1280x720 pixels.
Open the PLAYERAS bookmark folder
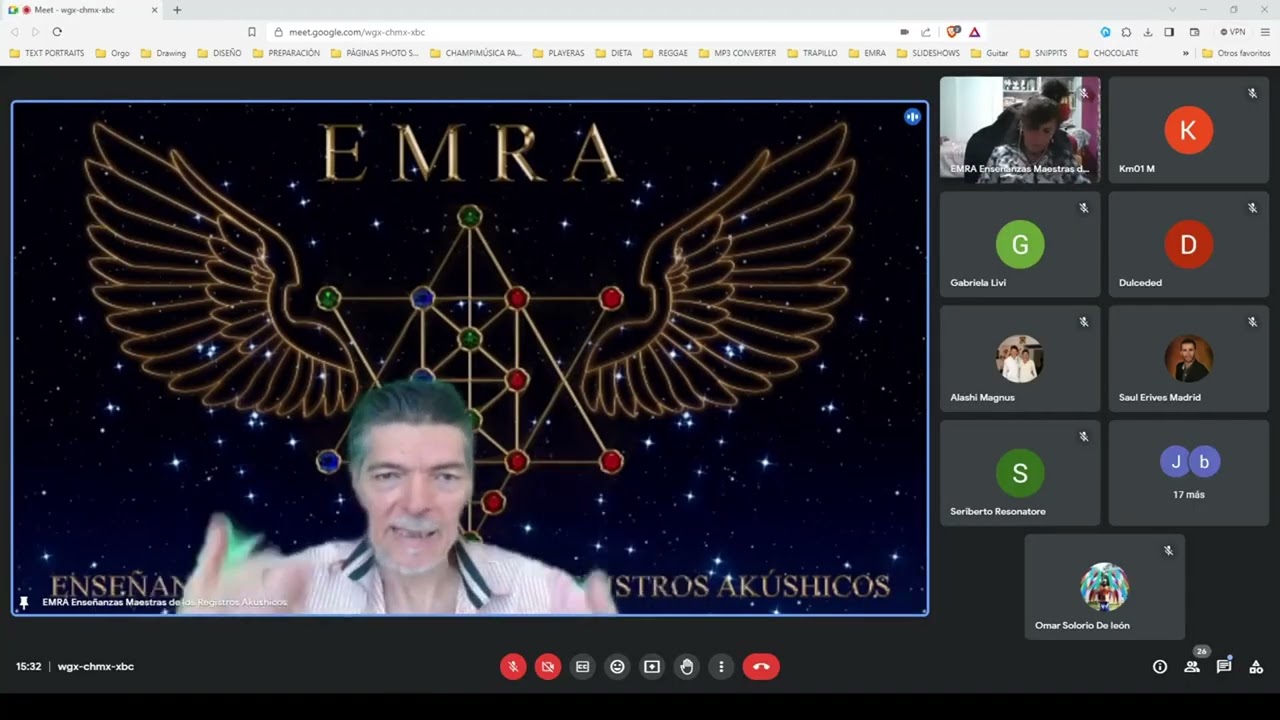[x=558, y=53]
